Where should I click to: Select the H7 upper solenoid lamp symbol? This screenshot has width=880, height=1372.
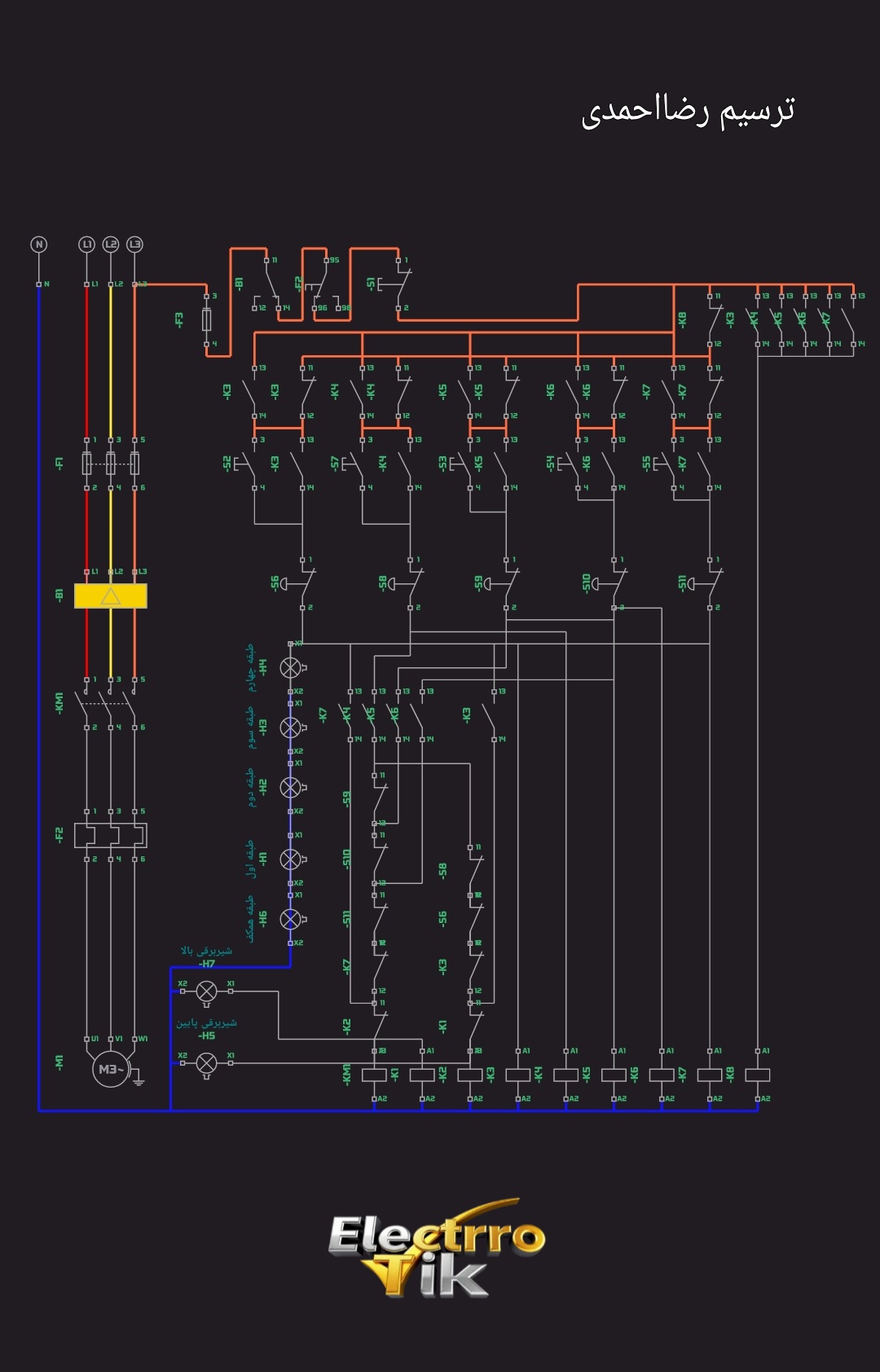207,992
